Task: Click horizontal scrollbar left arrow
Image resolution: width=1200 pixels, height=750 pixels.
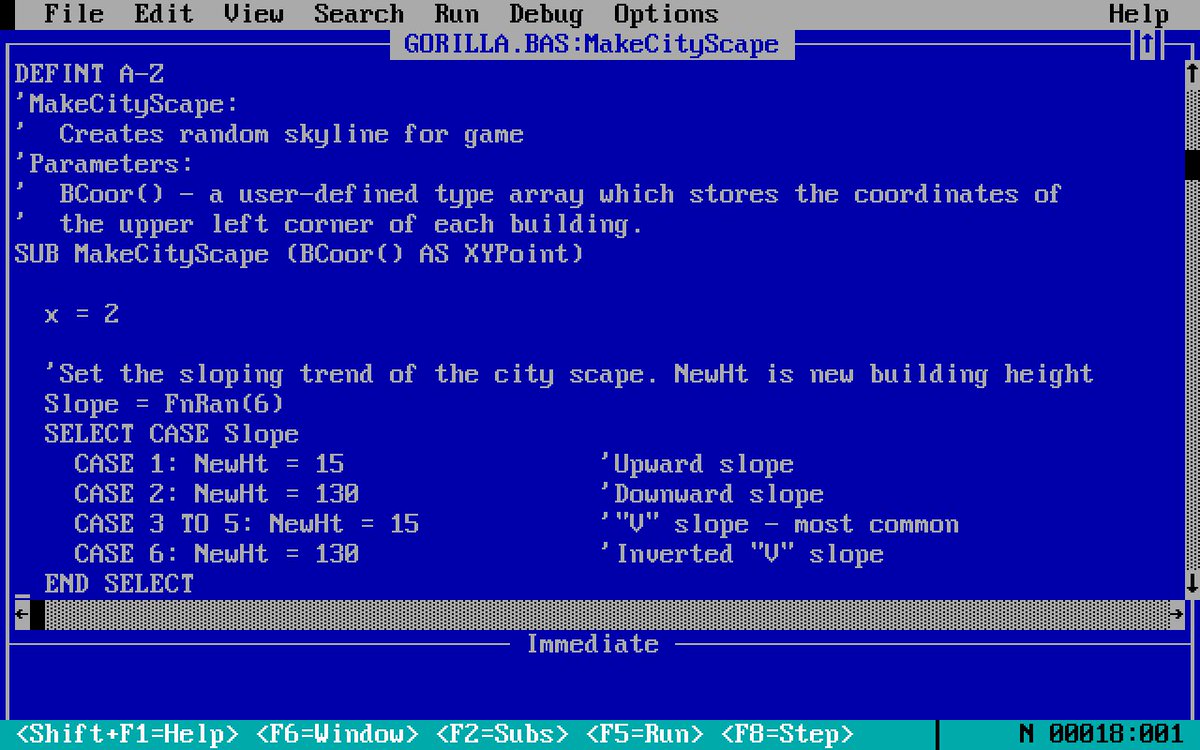Action: tap(22, 614)
